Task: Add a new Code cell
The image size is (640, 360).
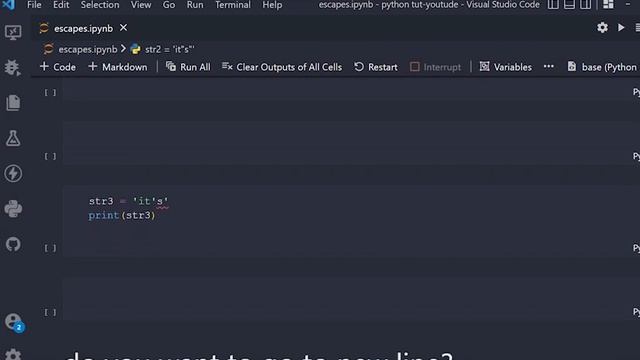Action: (x=58, y=67)
